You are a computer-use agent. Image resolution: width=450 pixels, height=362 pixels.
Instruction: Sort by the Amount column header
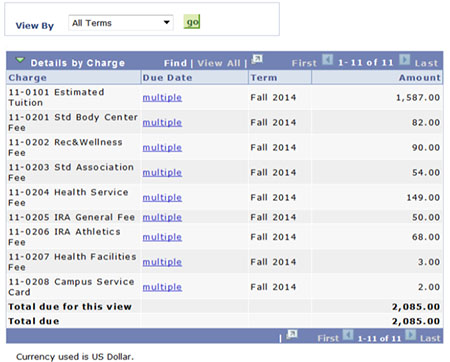tap(420, 77)
